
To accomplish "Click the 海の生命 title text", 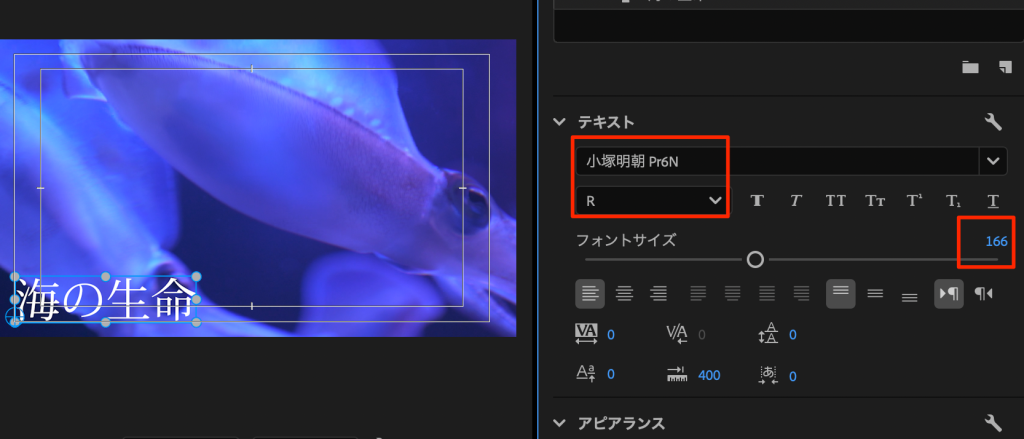I will [102, 300].
